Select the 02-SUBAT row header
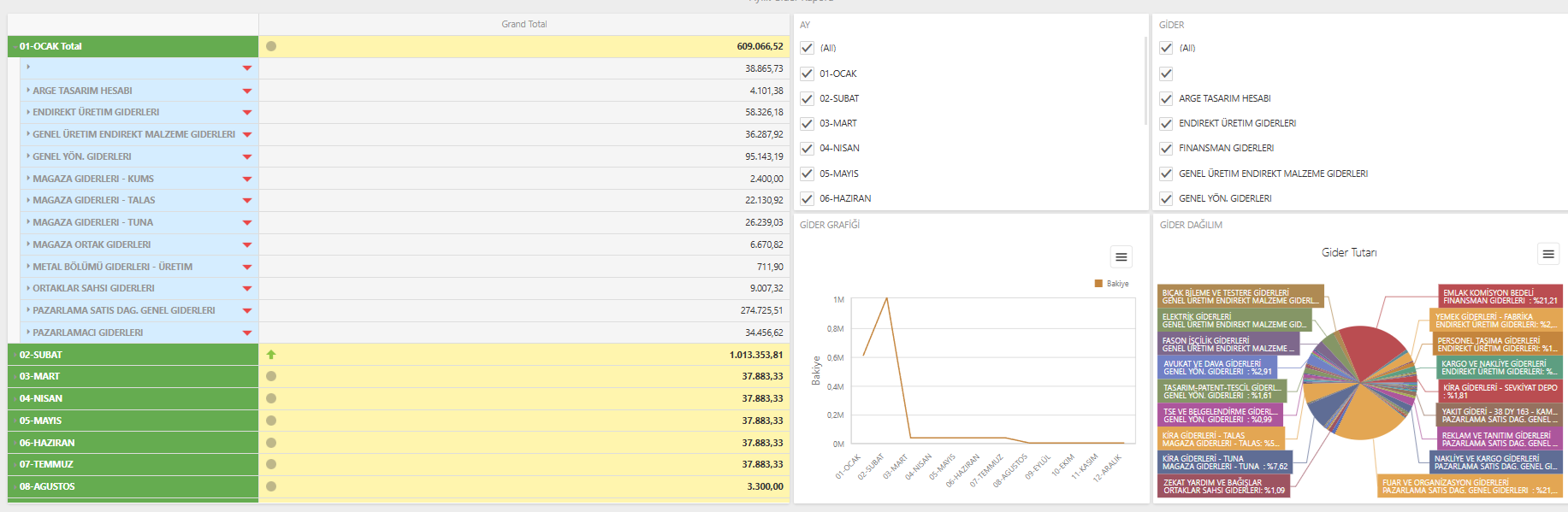 click(133, 355)
